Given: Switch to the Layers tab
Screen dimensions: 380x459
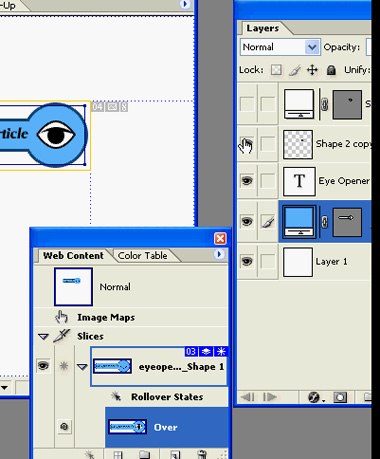Looking at the screenshot, I should point(263,28).
